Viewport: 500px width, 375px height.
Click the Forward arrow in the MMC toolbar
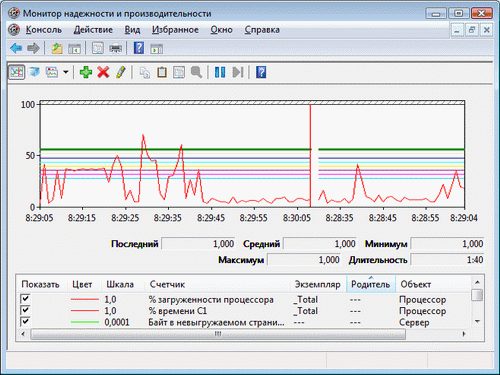coord(33,49)
